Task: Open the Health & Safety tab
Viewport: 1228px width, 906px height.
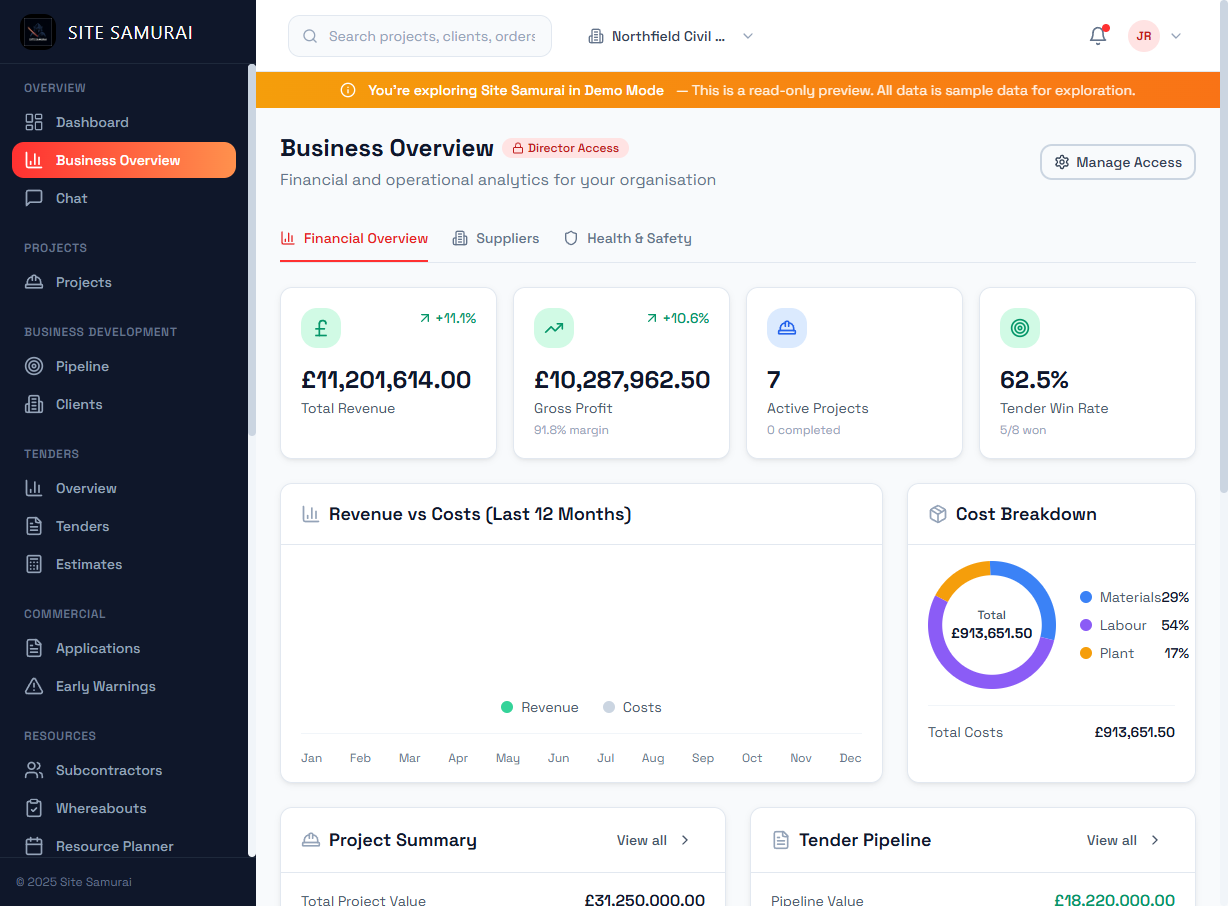Action: pyautogui.click(x=627, y=238)
